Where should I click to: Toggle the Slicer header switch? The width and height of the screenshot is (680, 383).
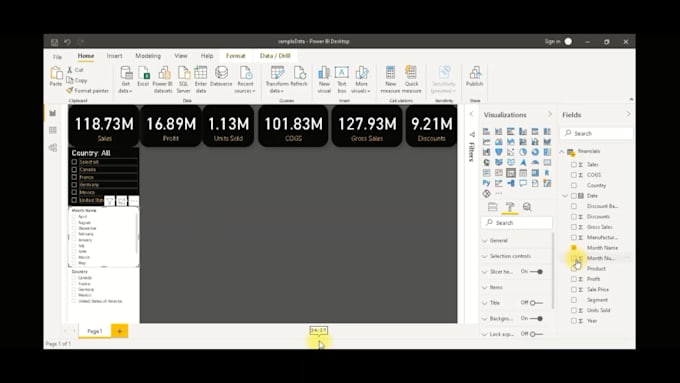537,272
